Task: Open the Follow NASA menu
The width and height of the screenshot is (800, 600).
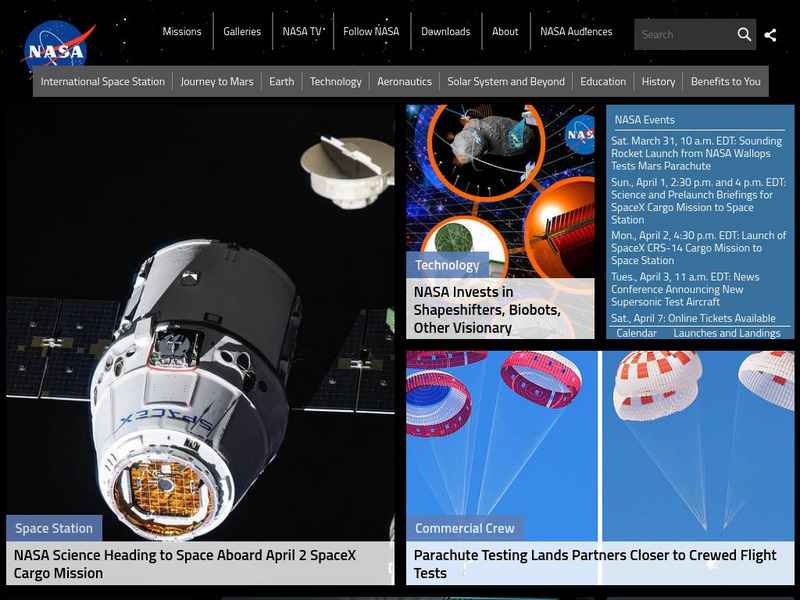Action: click(x=371, y=32)
